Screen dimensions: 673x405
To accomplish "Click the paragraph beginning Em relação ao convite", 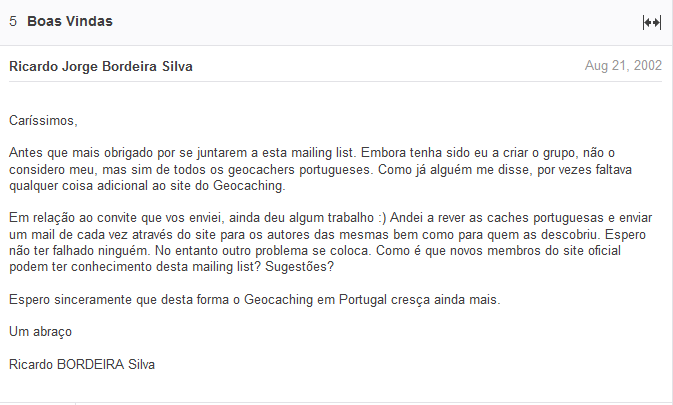I will pos(330,242).
